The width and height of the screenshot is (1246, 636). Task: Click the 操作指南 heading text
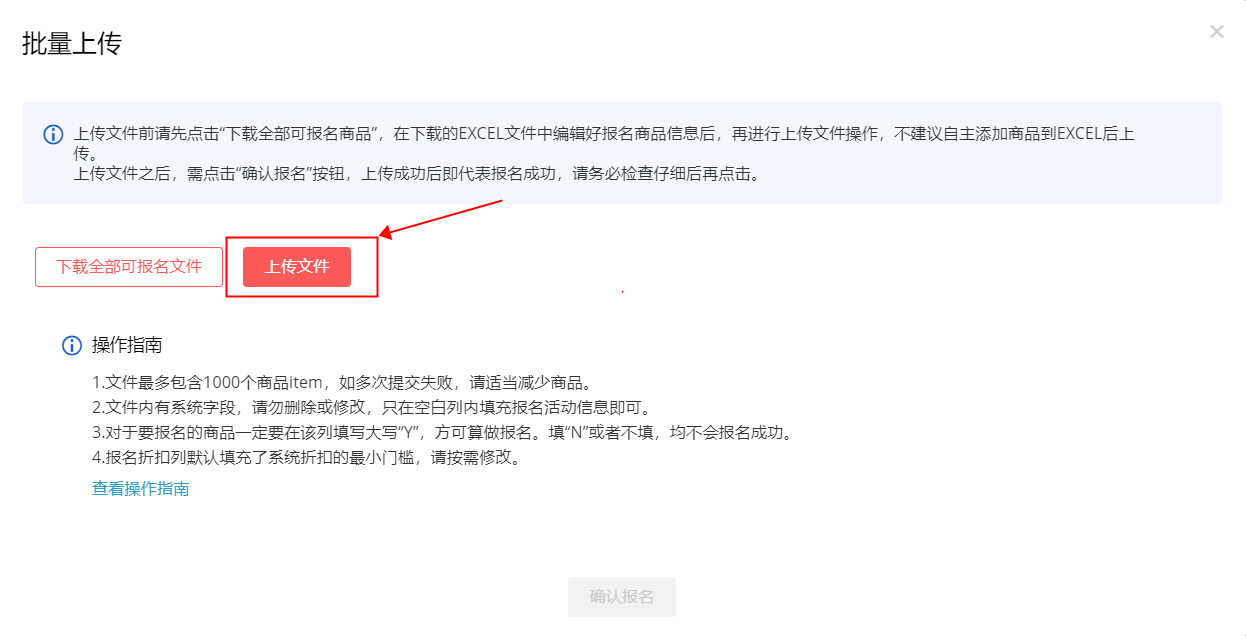pos(127,345)
